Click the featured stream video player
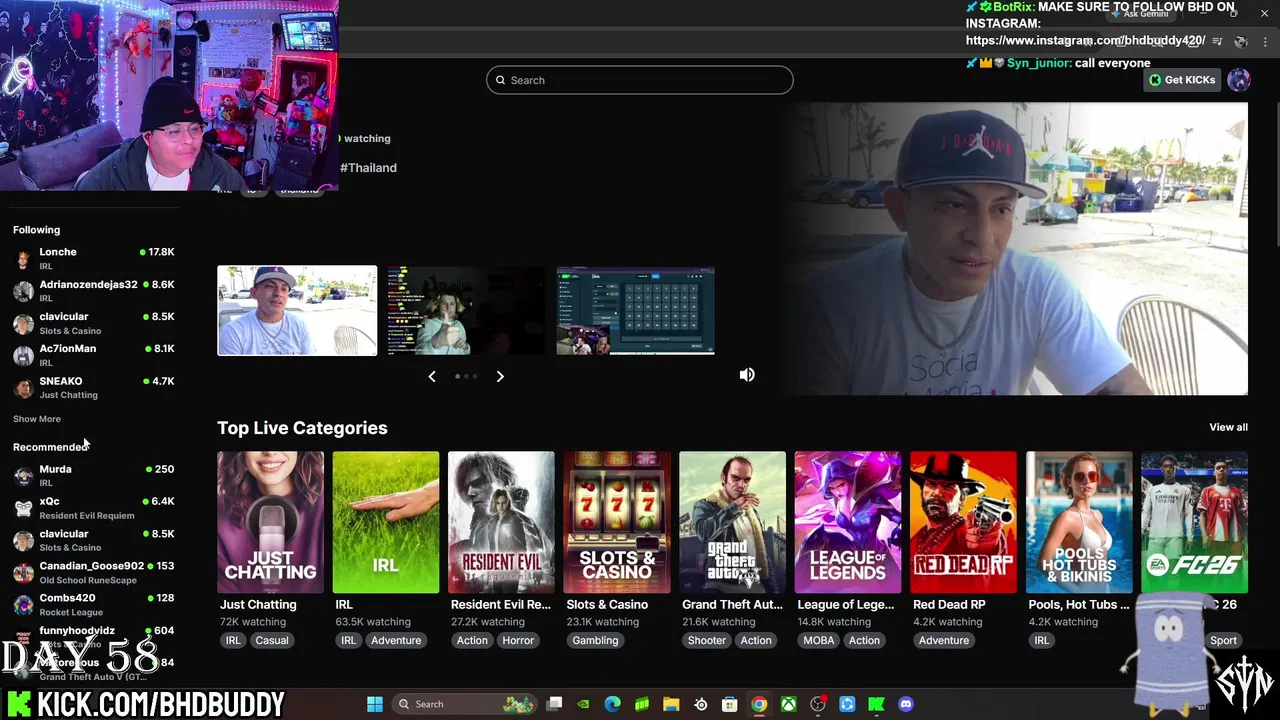Image resolution: width=1280 pixels, height=720 pixels. tap(1015, 248)
